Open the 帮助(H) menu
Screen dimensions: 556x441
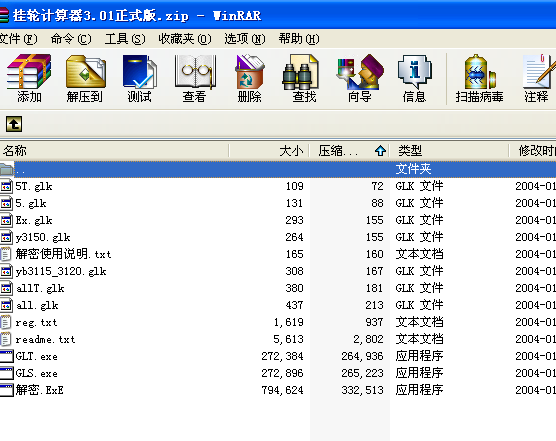[x=299, y=39]
